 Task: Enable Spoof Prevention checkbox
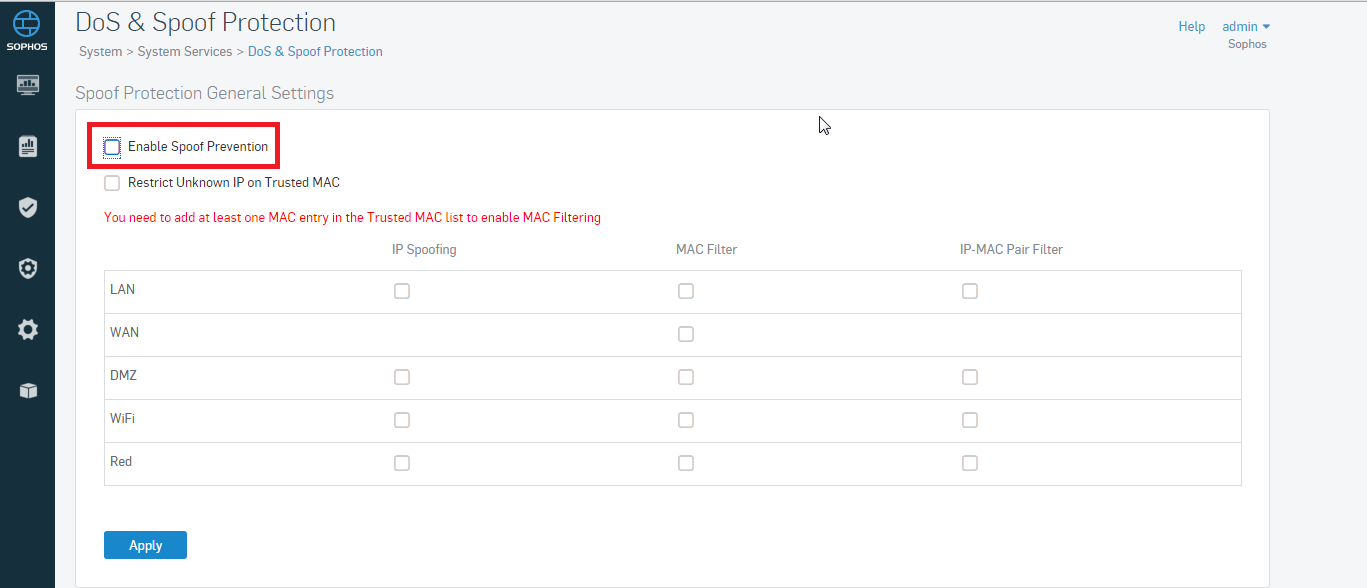click(112, 147)
